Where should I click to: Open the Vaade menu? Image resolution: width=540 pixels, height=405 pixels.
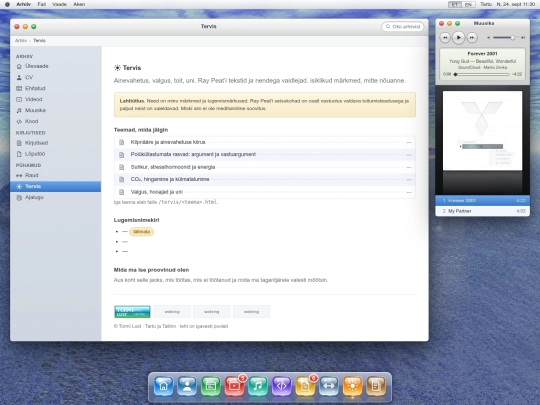(59, 4)
